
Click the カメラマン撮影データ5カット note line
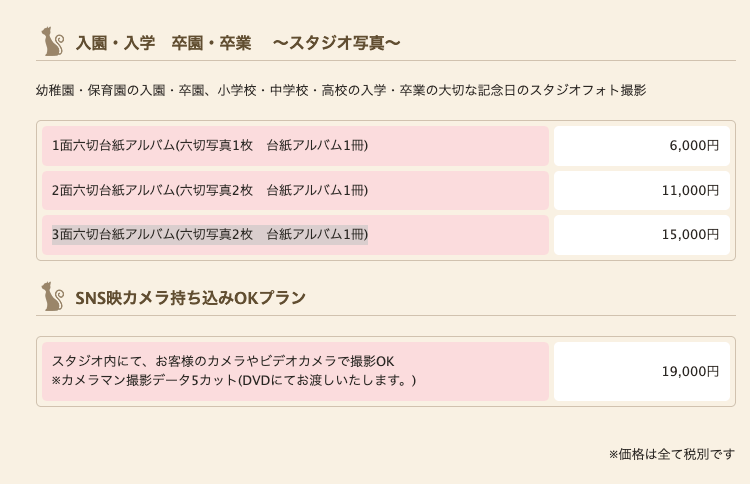point(234,381)
